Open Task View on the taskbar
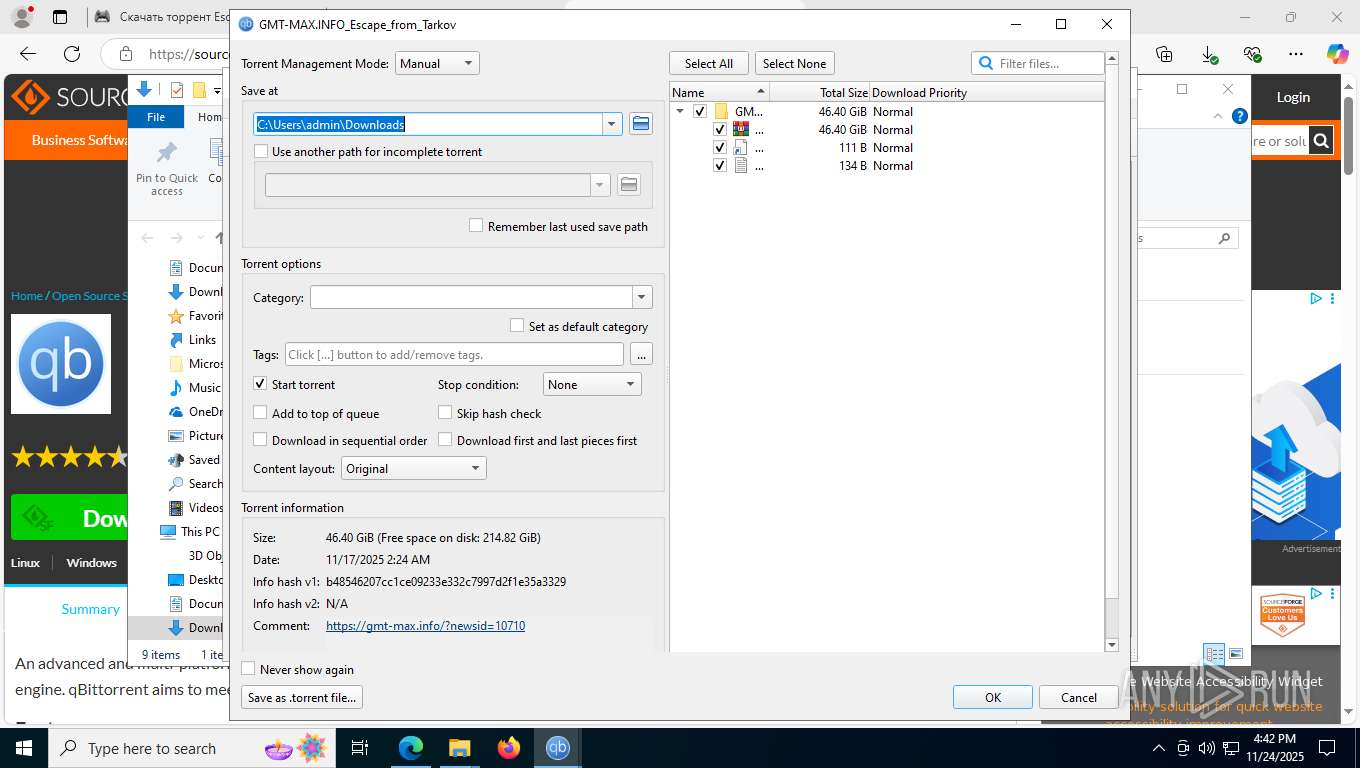The height and width of the screenshot is (768, 1360). [x=360, y=748]
